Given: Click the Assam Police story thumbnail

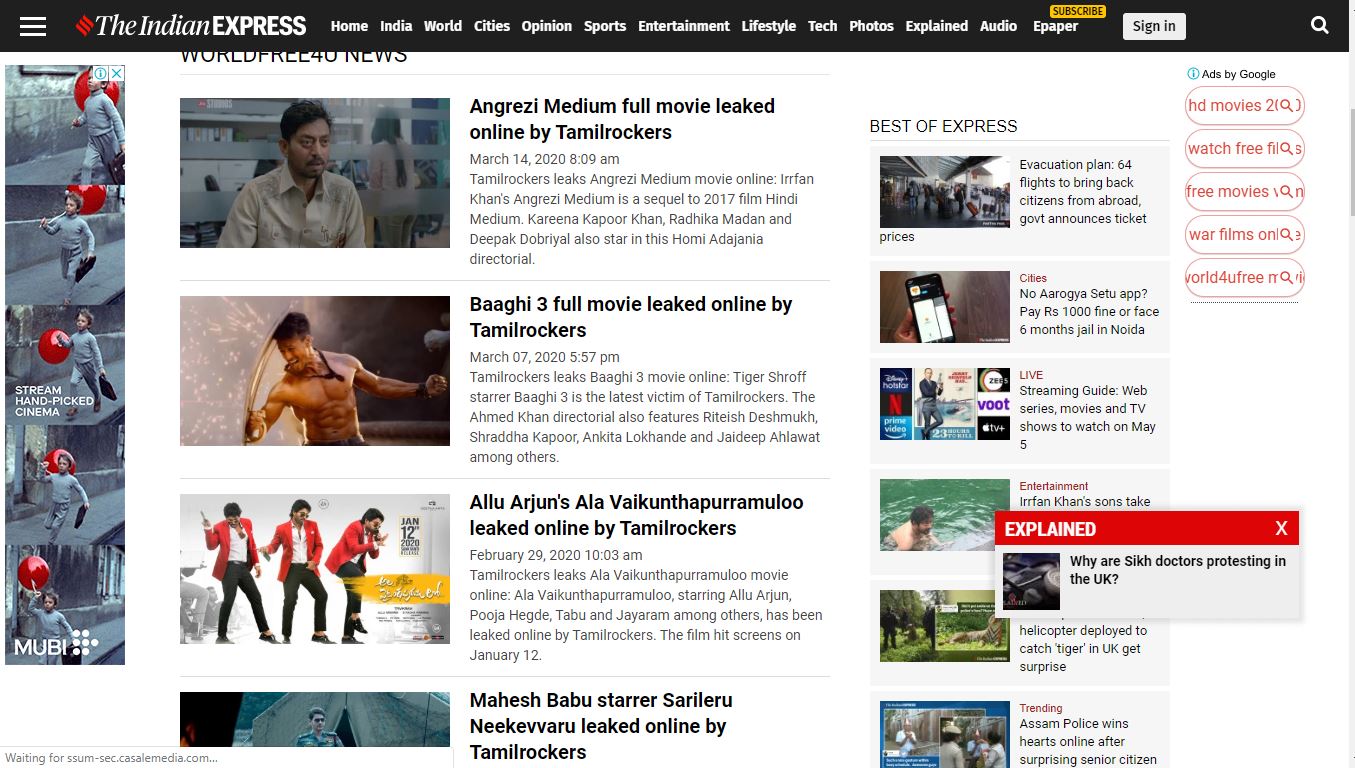Looking at the screenshot, I should coord(945,735).
